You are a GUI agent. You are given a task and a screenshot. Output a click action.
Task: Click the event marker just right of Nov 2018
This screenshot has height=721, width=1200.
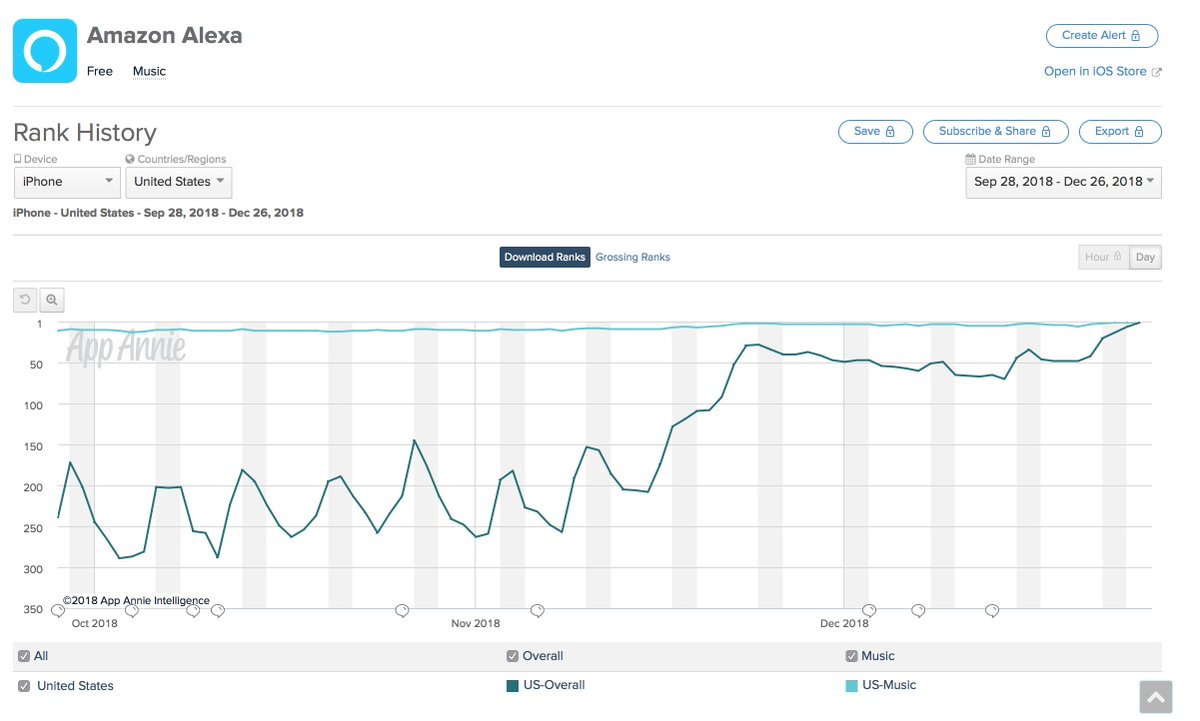coord(537,610)
